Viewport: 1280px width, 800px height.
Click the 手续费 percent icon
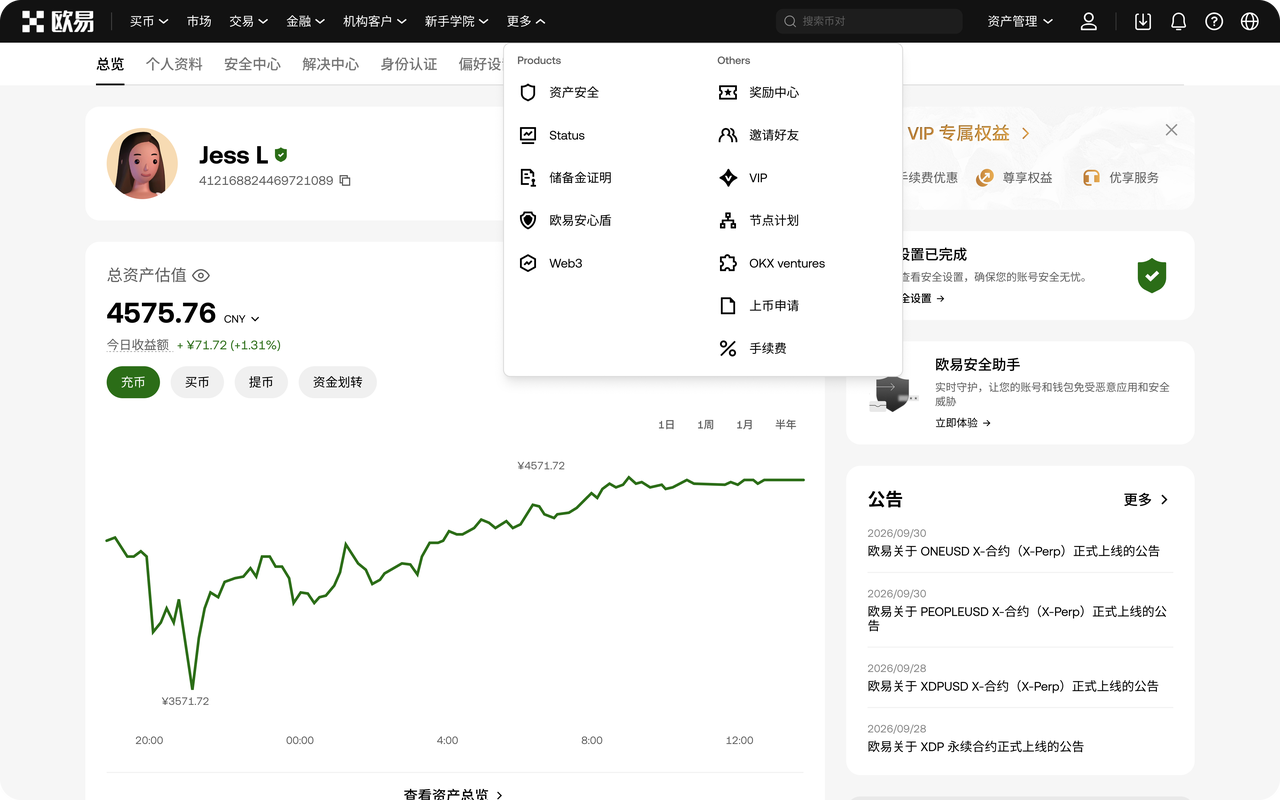728,348
